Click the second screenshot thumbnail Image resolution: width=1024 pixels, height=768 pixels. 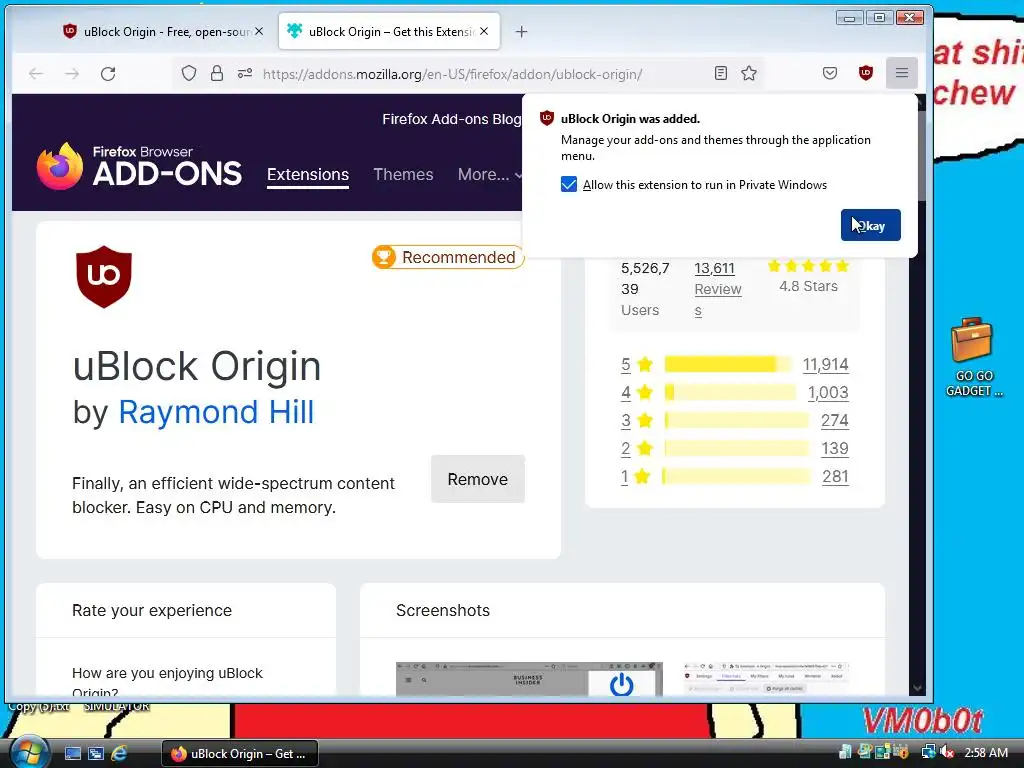tap(764, 679)
